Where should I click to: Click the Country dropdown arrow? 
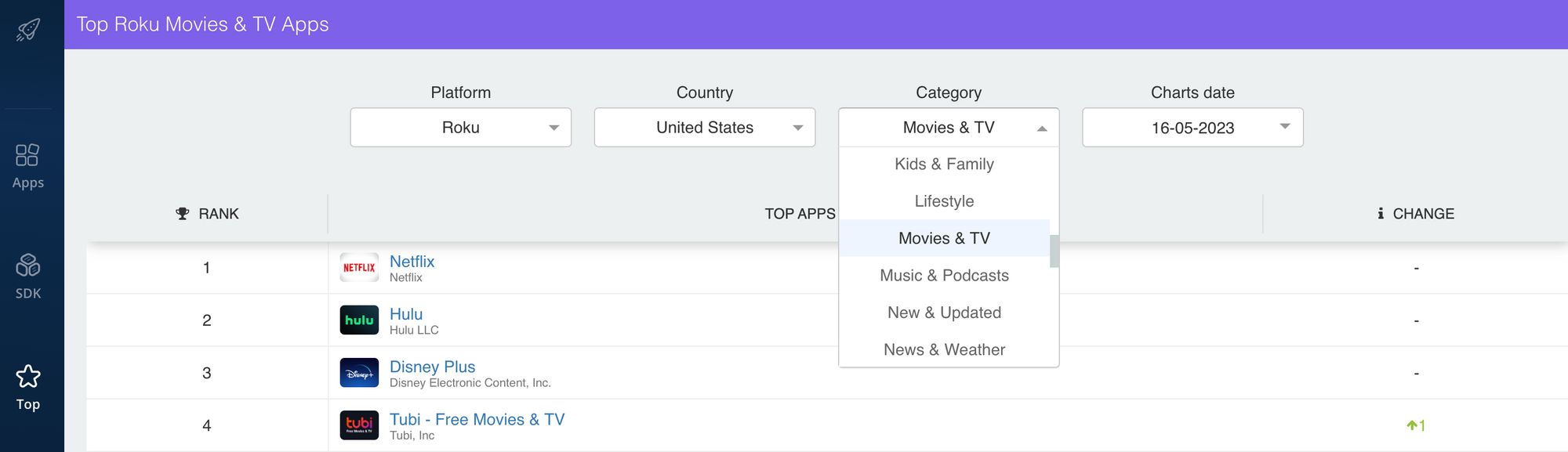(x=798, y=128)
